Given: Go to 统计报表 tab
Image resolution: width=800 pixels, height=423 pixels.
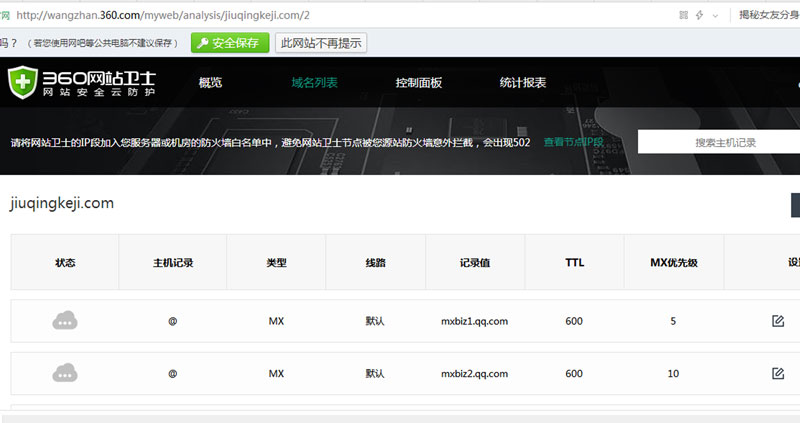Looking at the screenshot, I should (x=522, y=83).
